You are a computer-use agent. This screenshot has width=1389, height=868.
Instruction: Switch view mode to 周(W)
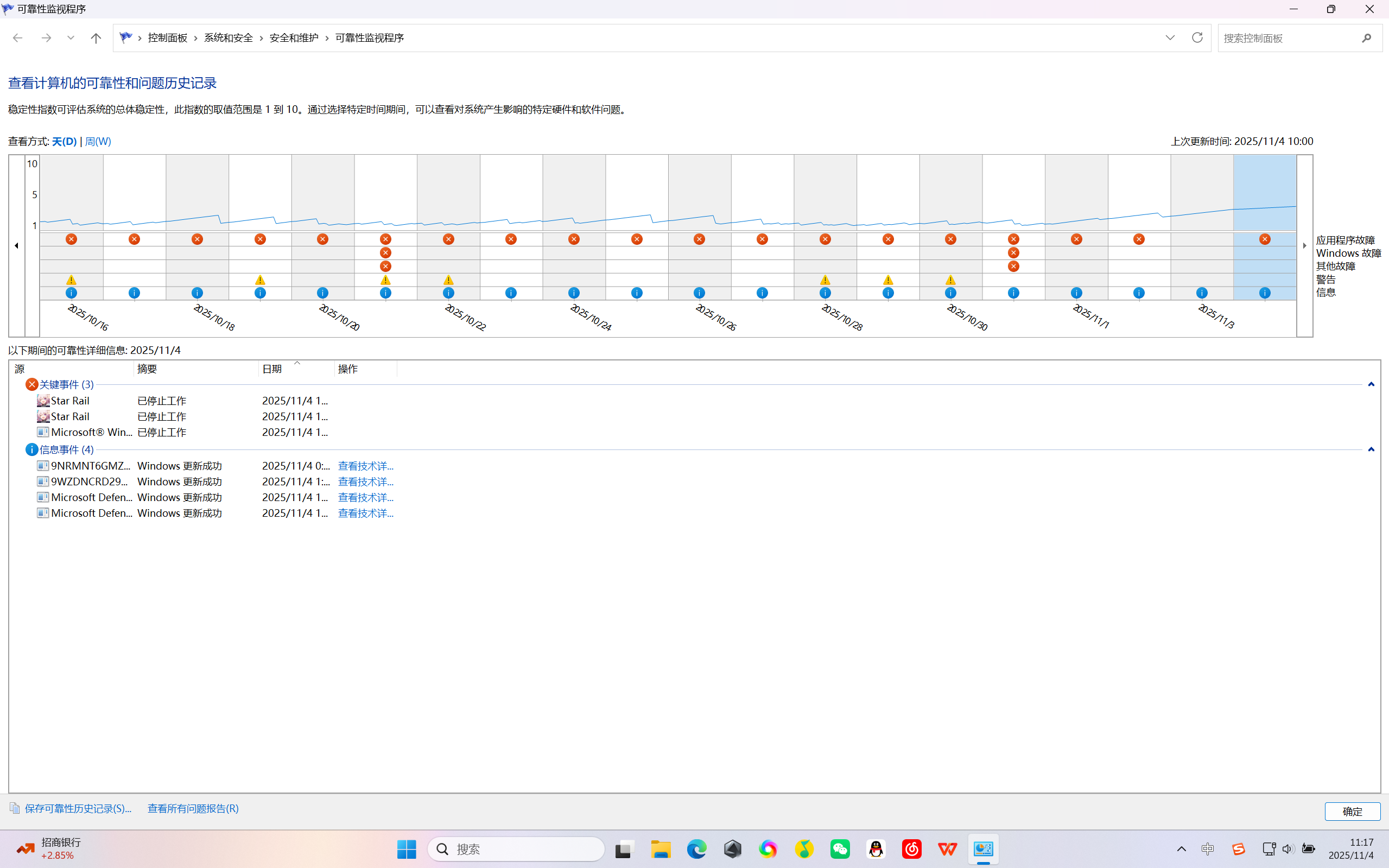coord(98,141)
